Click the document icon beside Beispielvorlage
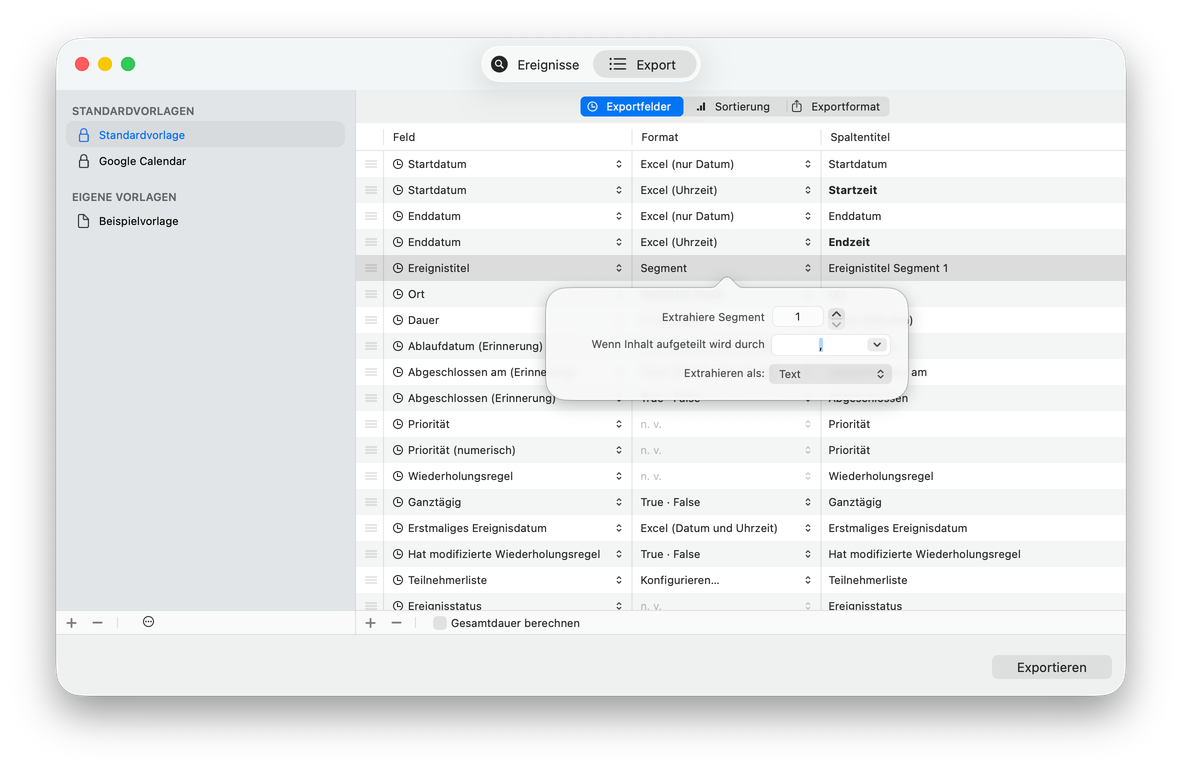 pos(84,221)
